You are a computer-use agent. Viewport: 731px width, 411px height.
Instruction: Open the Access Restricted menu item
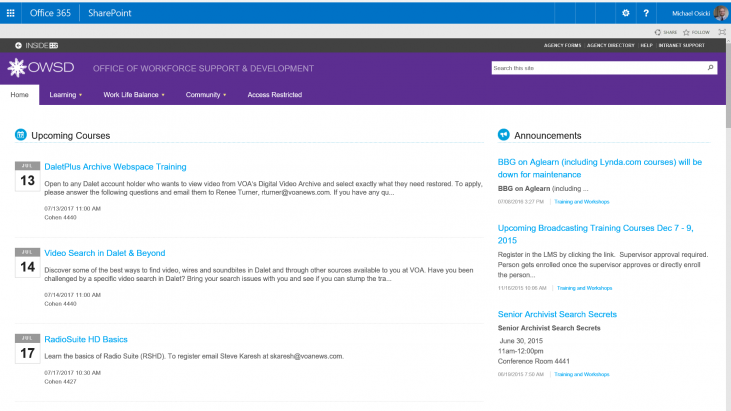click(x=275, y=95)
